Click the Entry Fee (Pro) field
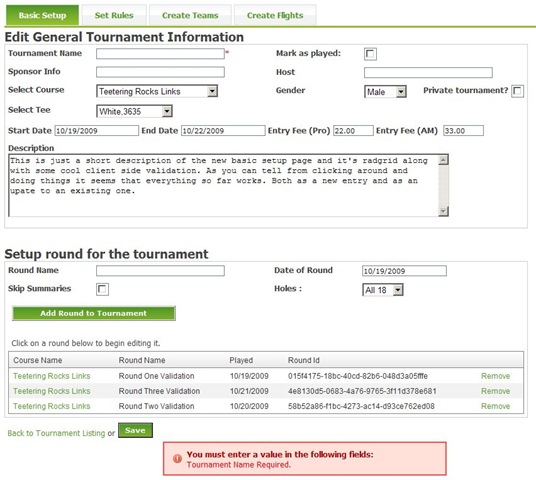The image size is (536, 480). [353, 131]
